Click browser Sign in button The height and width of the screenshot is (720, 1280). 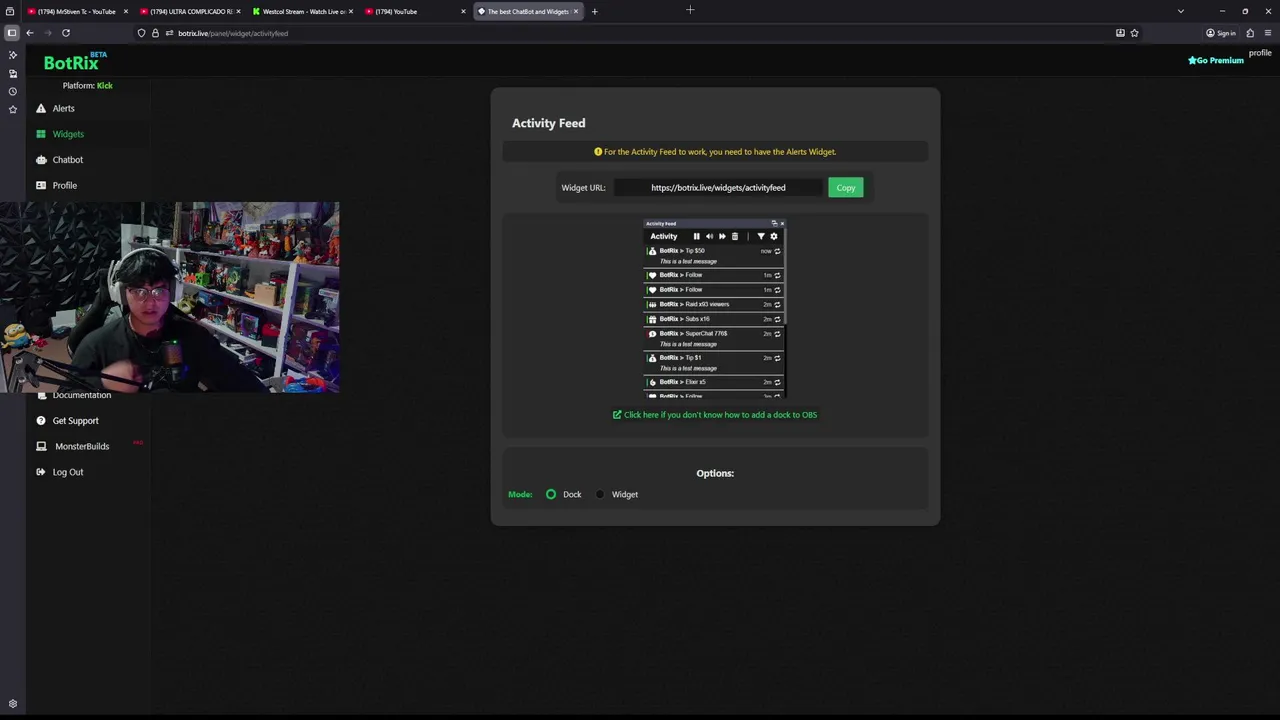pyautogui.click(x=1221, y=33)
